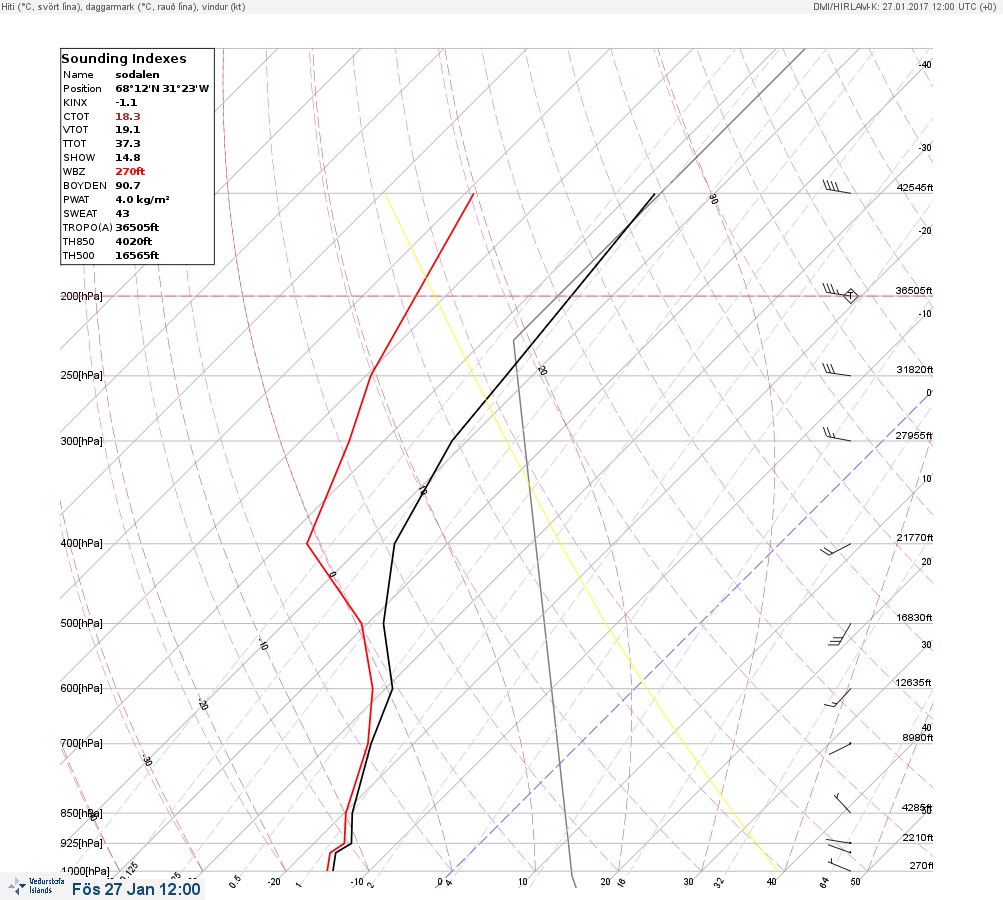
Task: Click the 42545ft altitude label
Action: click(915, 188)
